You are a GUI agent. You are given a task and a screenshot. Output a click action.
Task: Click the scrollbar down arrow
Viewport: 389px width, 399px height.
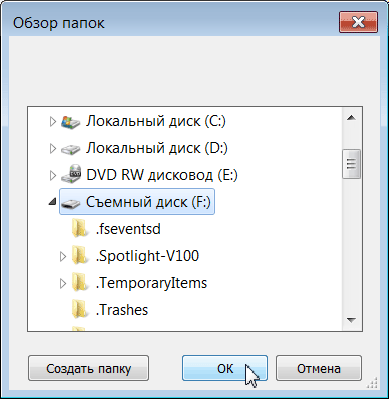coord(351,320)
